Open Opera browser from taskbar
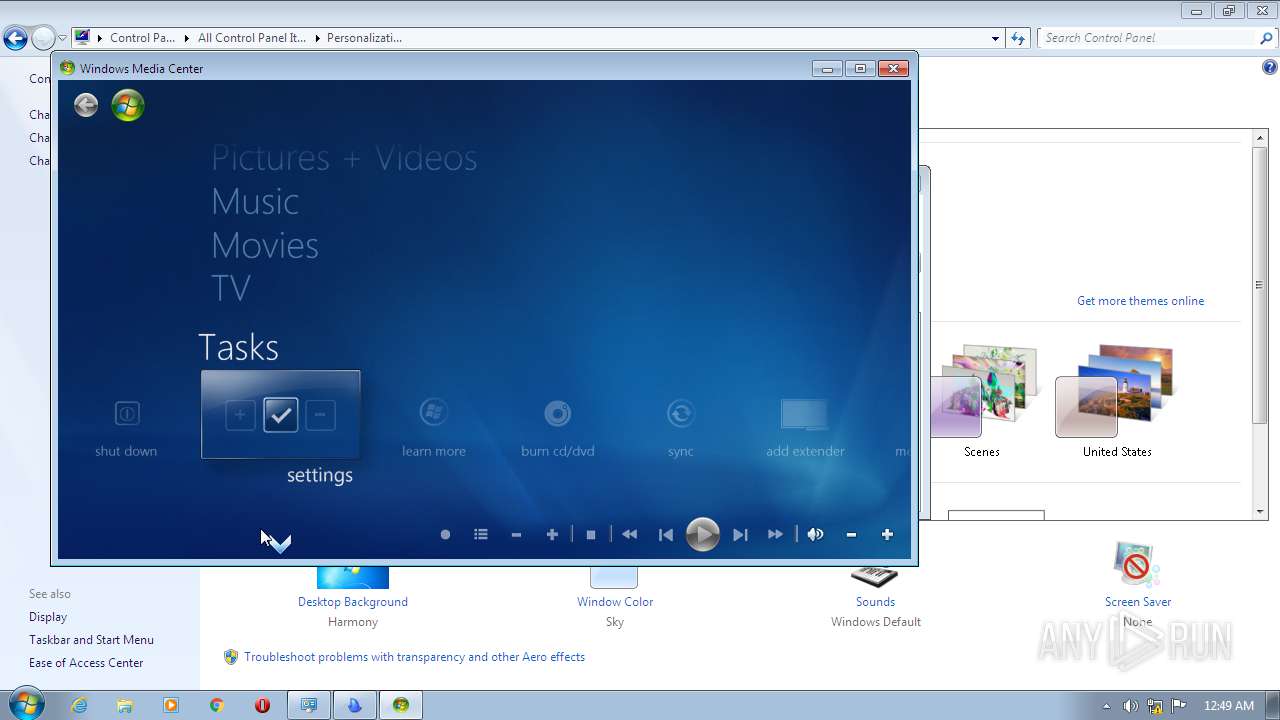This screenshot has height=720, width=1280. [262, 705]
